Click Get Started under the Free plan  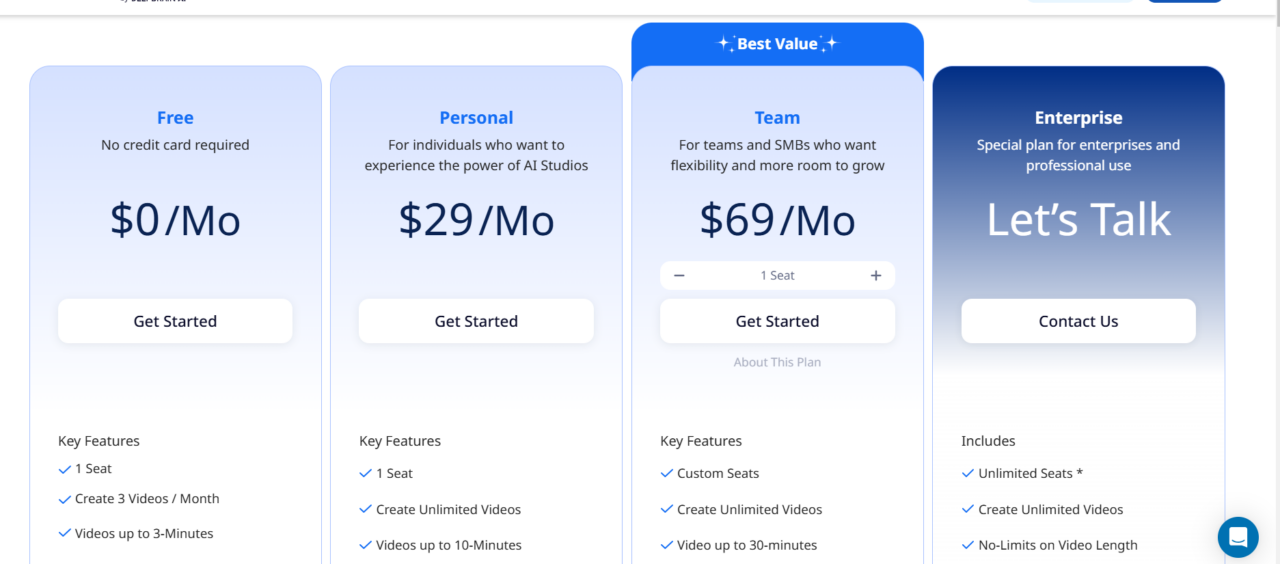[x=175, y=321]
